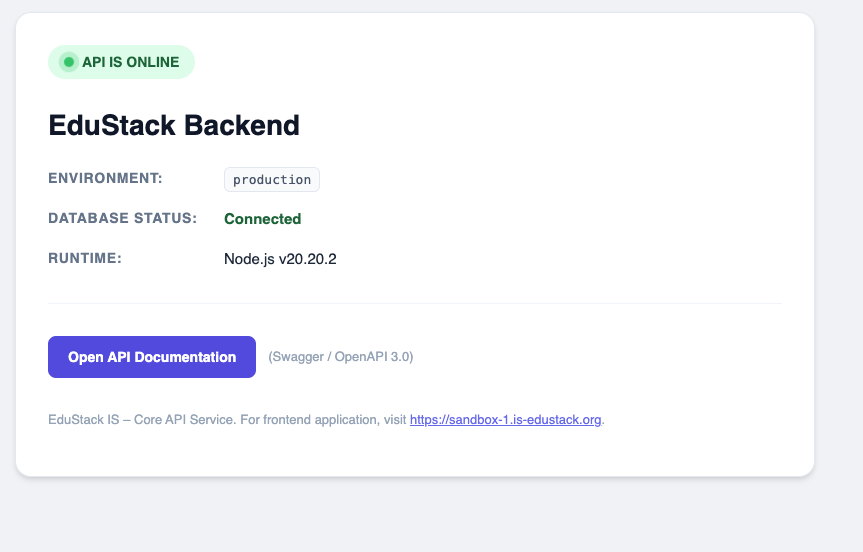Click the Connected database status value
The image size is (863, 552).
[263, 219]
